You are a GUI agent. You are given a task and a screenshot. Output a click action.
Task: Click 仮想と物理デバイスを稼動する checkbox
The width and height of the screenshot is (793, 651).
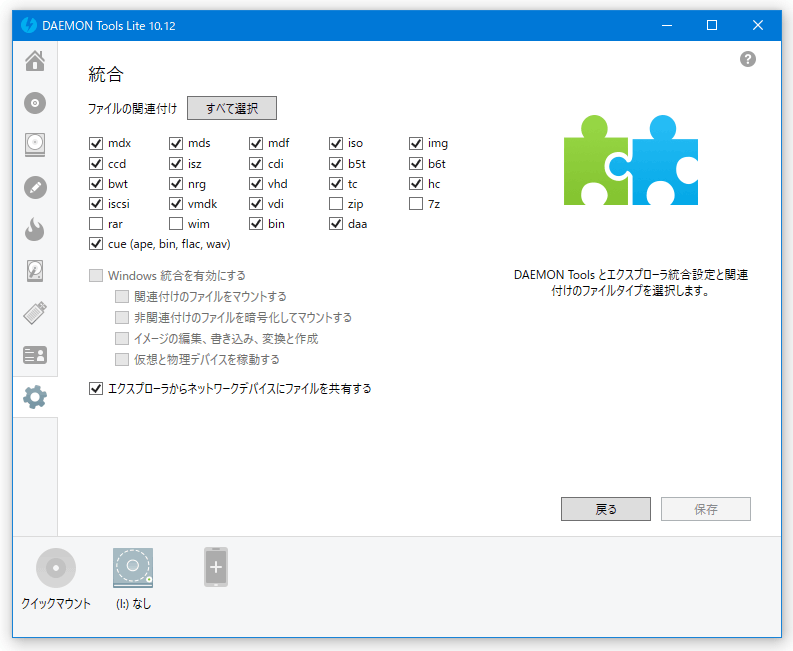click(x=122, y=360)
